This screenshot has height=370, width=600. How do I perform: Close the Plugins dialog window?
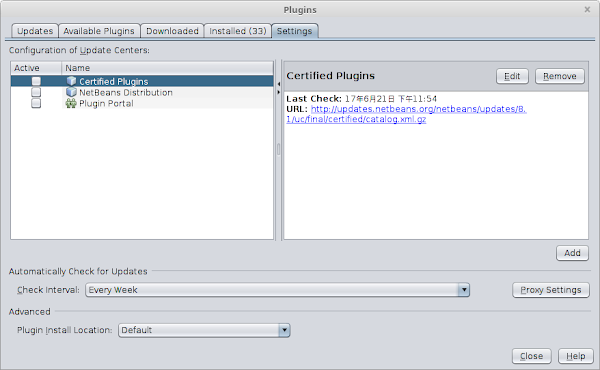coord(587,10)
